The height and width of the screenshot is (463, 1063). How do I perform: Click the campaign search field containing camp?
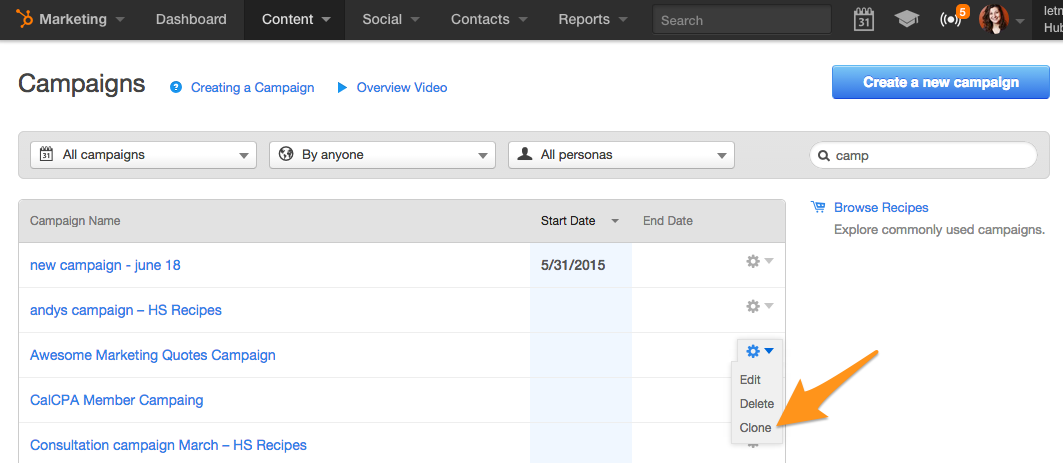[923, 155]
